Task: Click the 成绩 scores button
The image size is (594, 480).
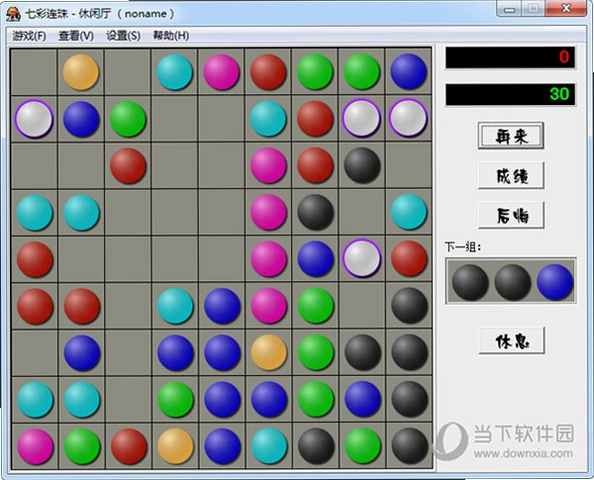Action: point(511,175)
